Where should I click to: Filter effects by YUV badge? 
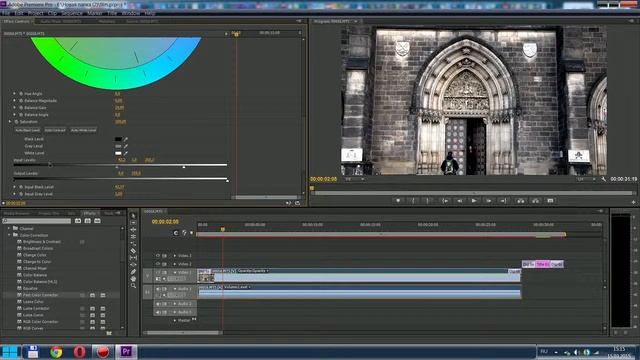98,220
